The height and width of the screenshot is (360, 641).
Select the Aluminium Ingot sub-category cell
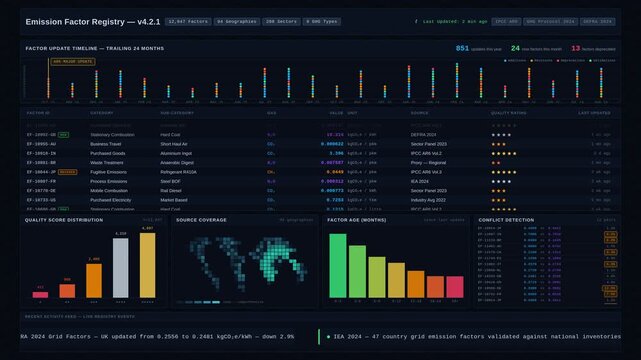click(x=176, y=154)
